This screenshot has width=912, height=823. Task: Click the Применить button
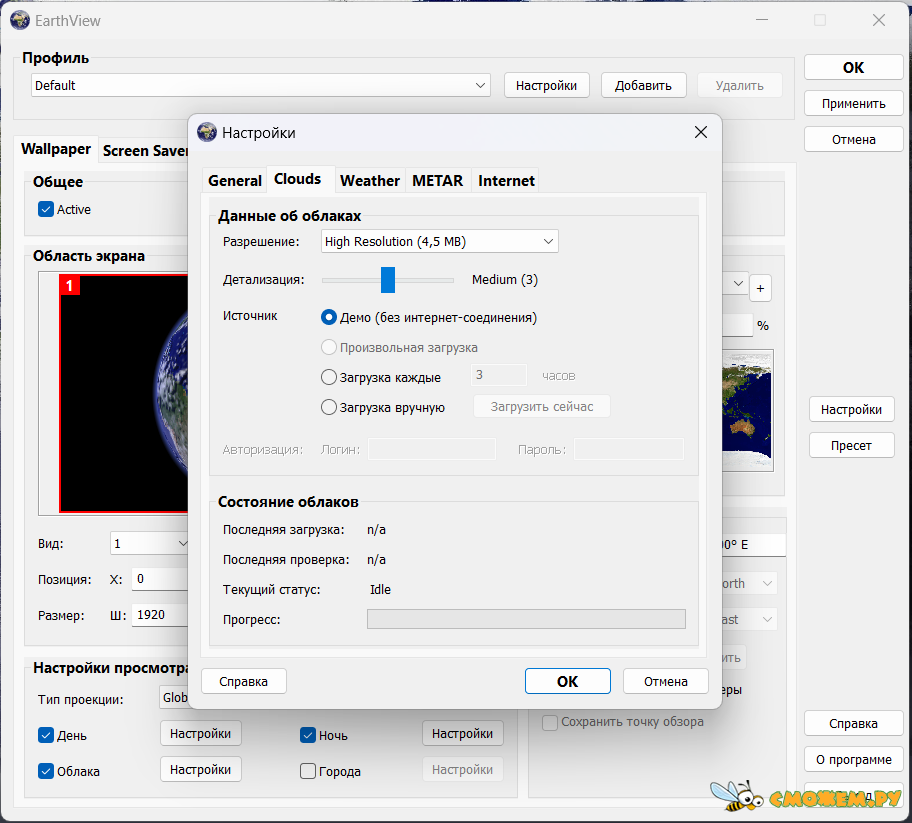[x=853, y=104]
